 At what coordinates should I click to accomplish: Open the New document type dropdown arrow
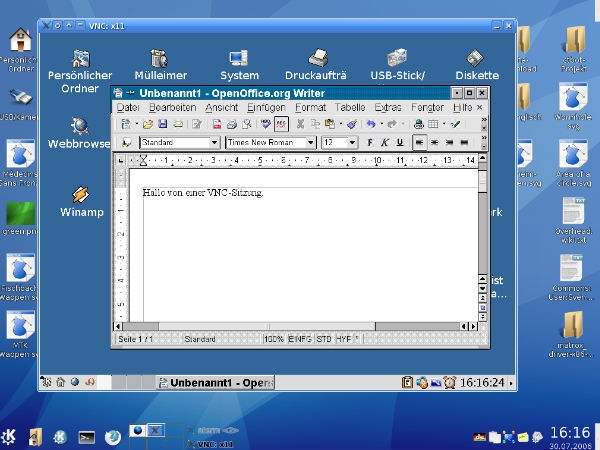[137, 124]
